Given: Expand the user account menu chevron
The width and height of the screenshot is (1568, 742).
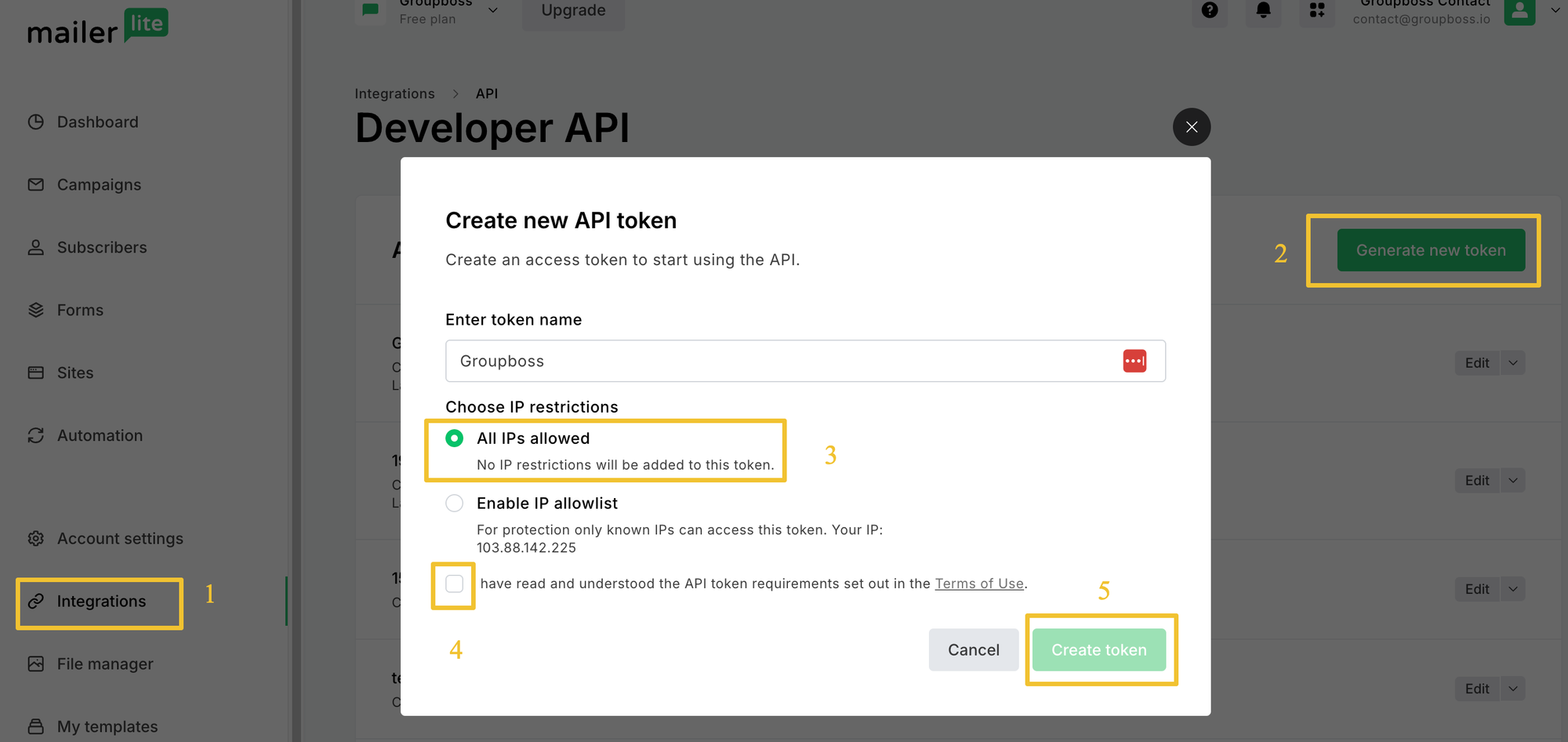Looking at the screenshot, I should click(x=1555, y=10).
